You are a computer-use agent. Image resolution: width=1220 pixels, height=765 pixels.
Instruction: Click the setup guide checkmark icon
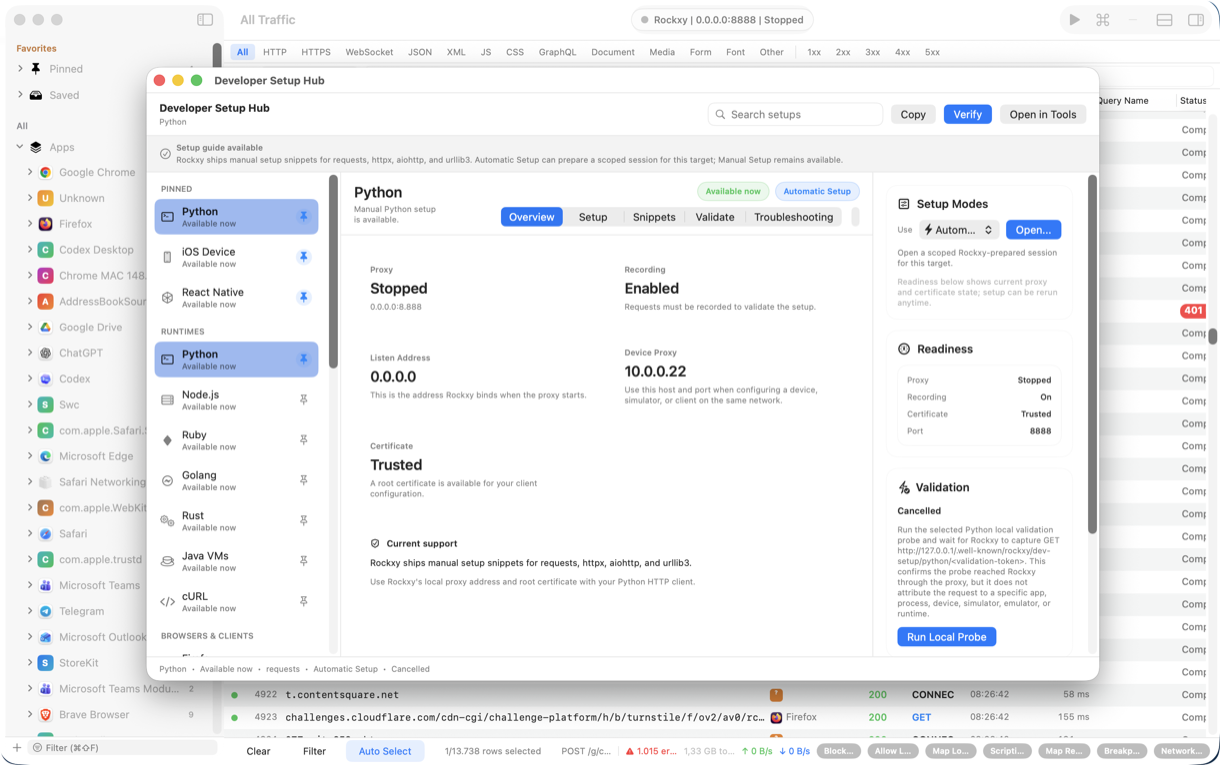pos(165,154)
